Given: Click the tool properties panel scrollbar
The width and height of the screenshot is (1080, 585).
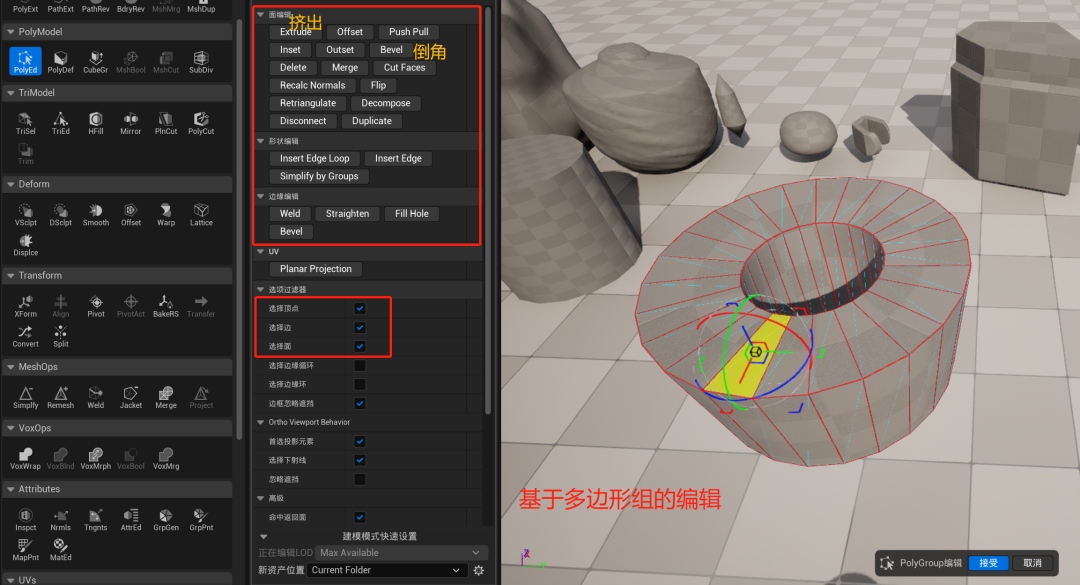Looking at the screenshot, I should pos(488,210).
